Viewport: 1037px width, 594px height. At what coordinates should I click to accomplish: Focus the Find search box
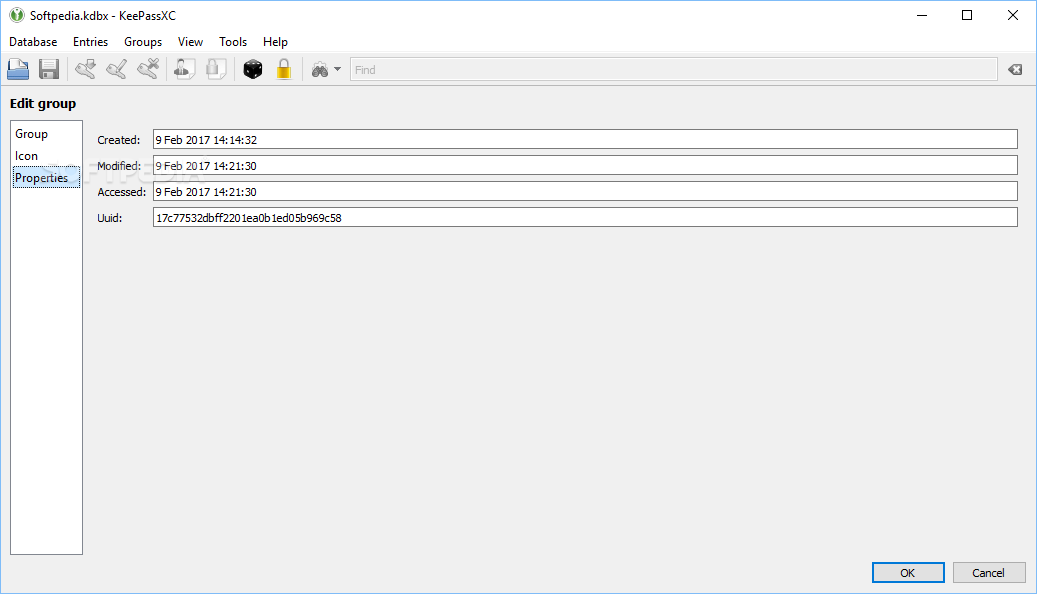click(x=673, y=69)
